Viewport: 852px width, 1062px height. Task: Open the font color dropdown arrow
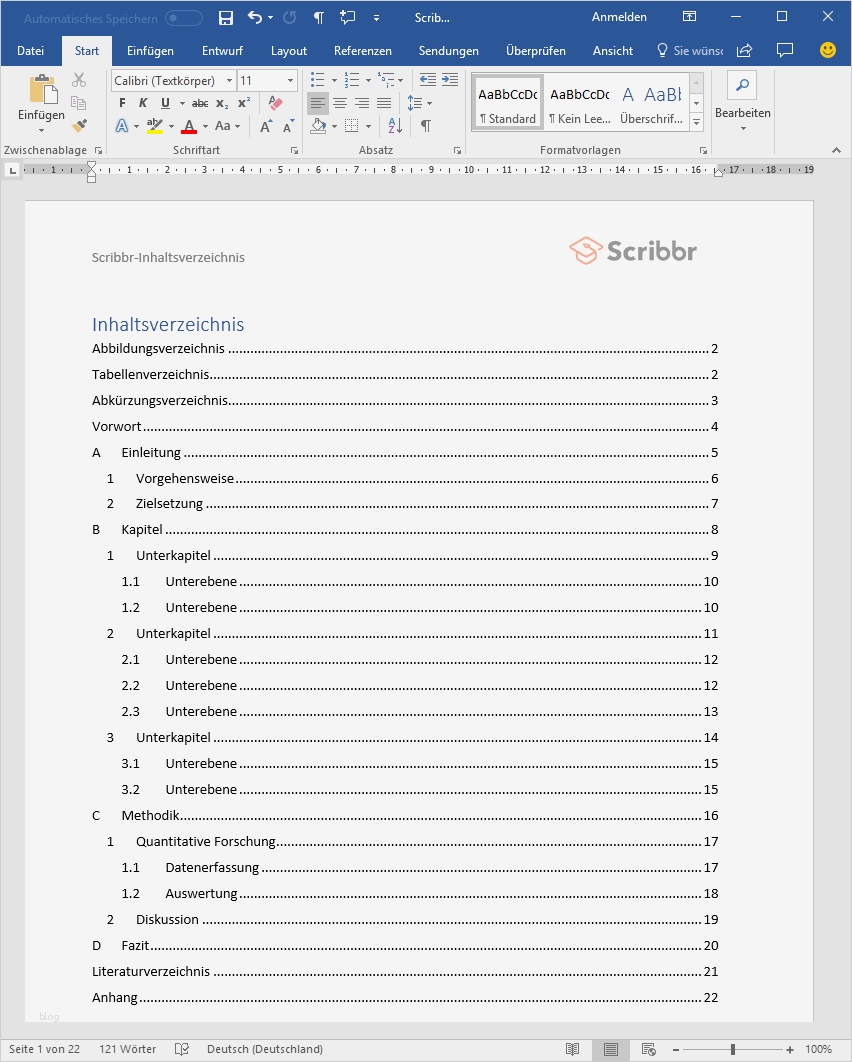203,125
